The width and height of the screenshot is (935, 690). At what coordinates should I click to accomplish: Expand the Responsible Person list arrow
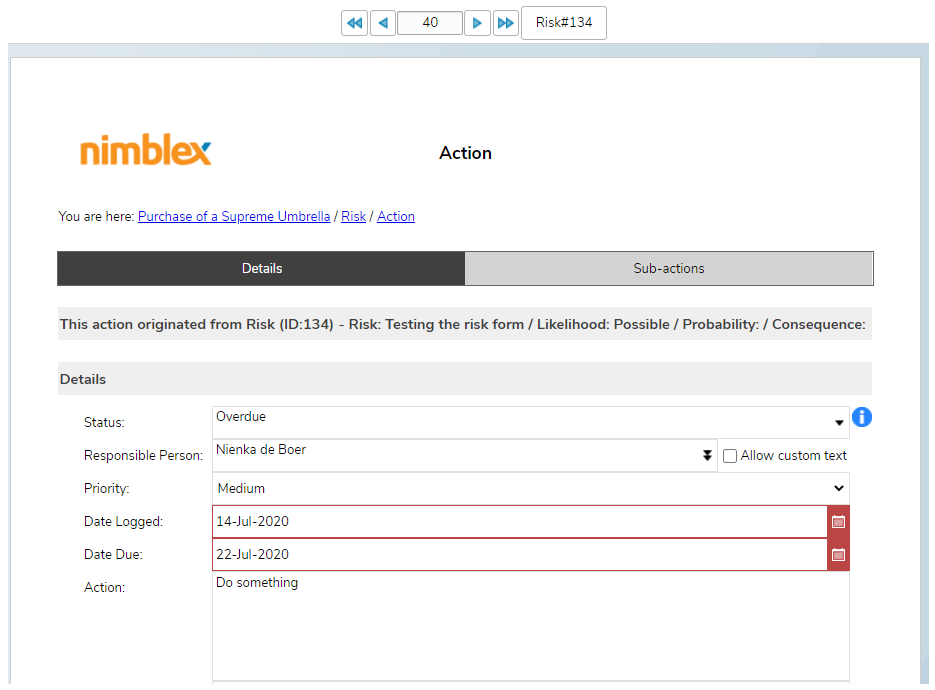tap(707, 456)
